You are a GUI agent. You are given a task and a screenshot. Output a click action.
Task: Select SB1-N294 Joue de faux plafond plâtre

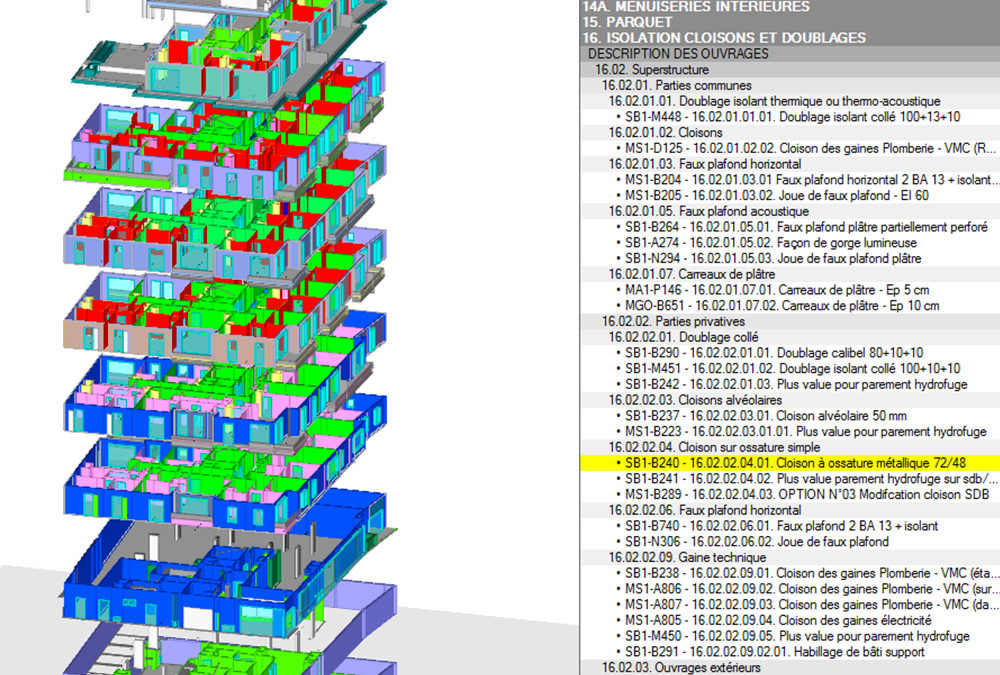point(790,258)
